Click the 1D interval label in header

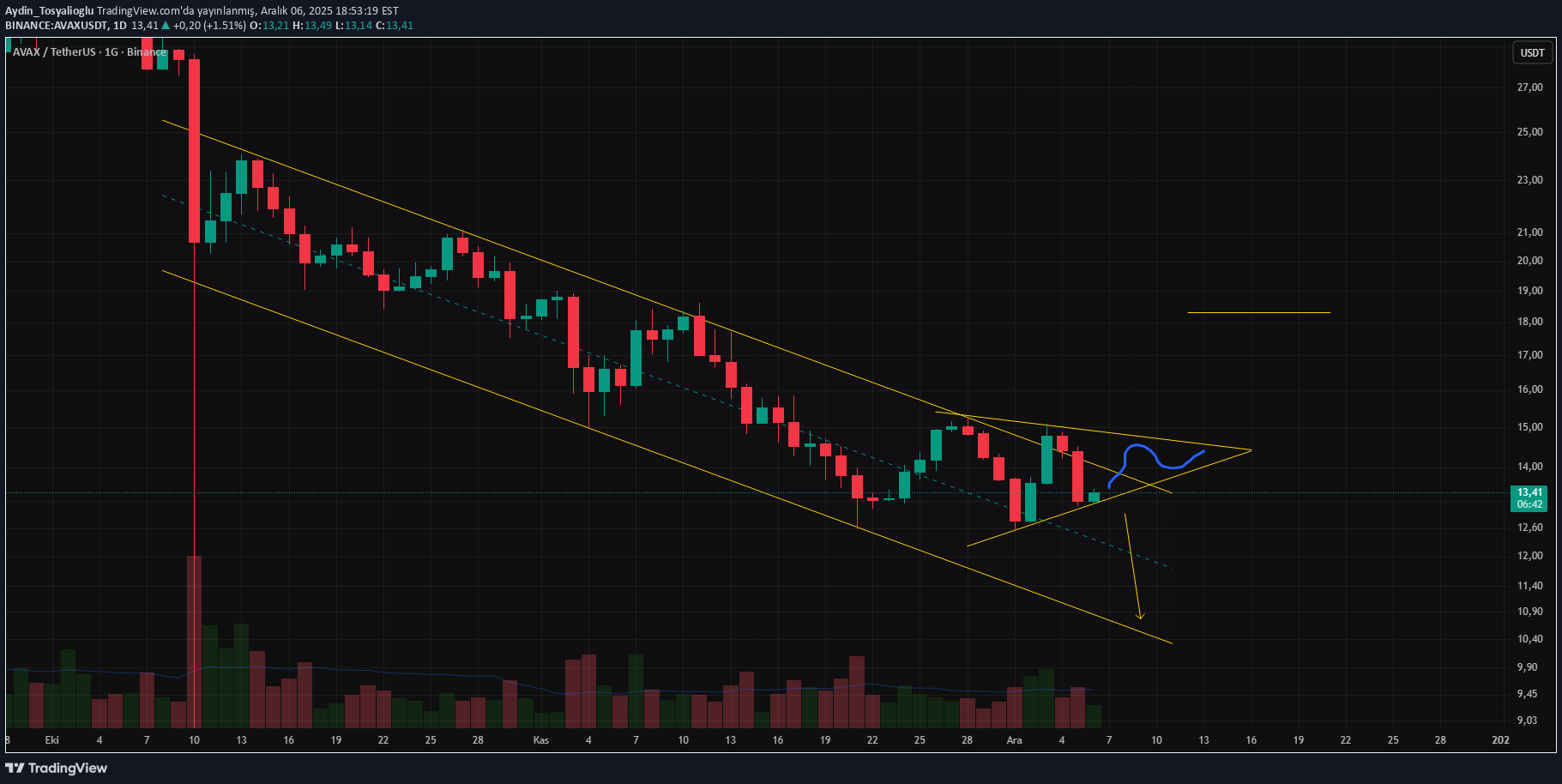click(120, 26)
